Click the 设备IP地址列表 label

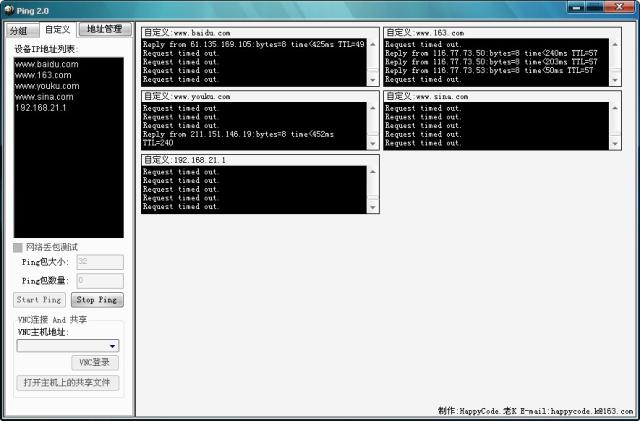[46, 49]
